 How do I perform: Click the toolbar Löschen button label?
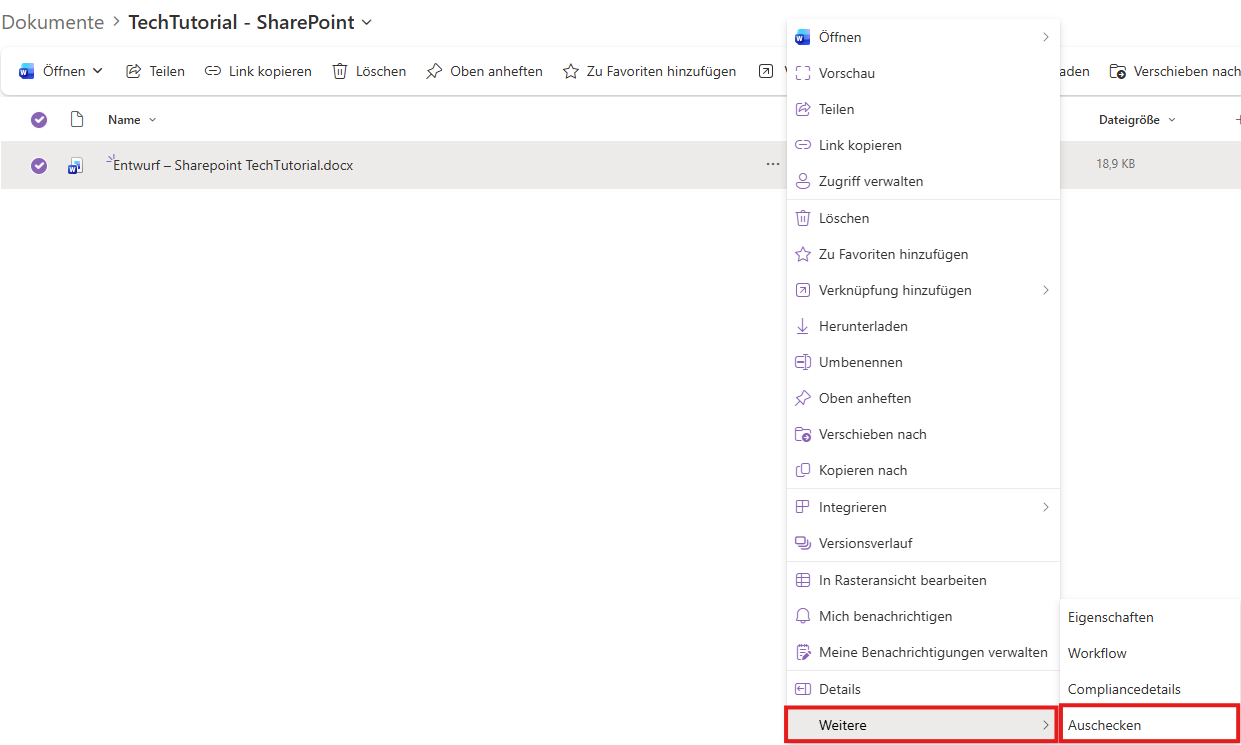coord(381,71)
